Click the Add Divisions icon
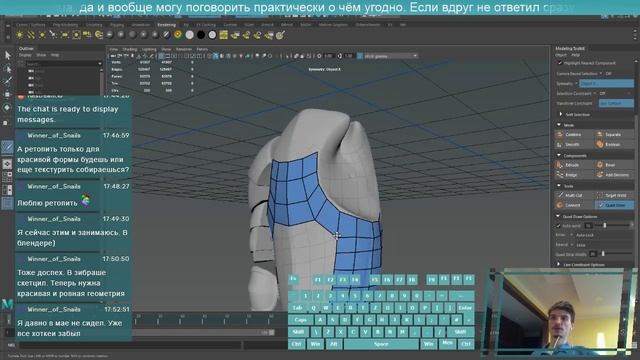This screenshot has height=360, width=640. 600,175
